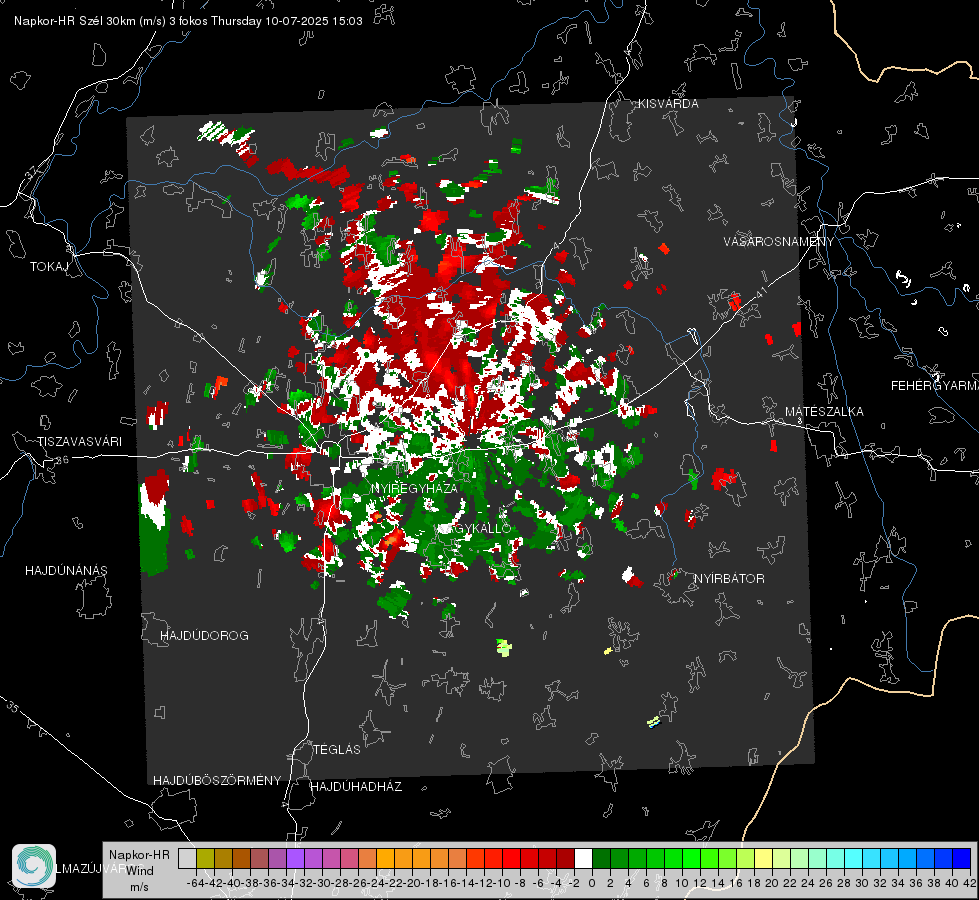Pick the purple legend swatch between -34 and -32
The image size is (979, 900).
pyautogui.click(x=295, y=858)
